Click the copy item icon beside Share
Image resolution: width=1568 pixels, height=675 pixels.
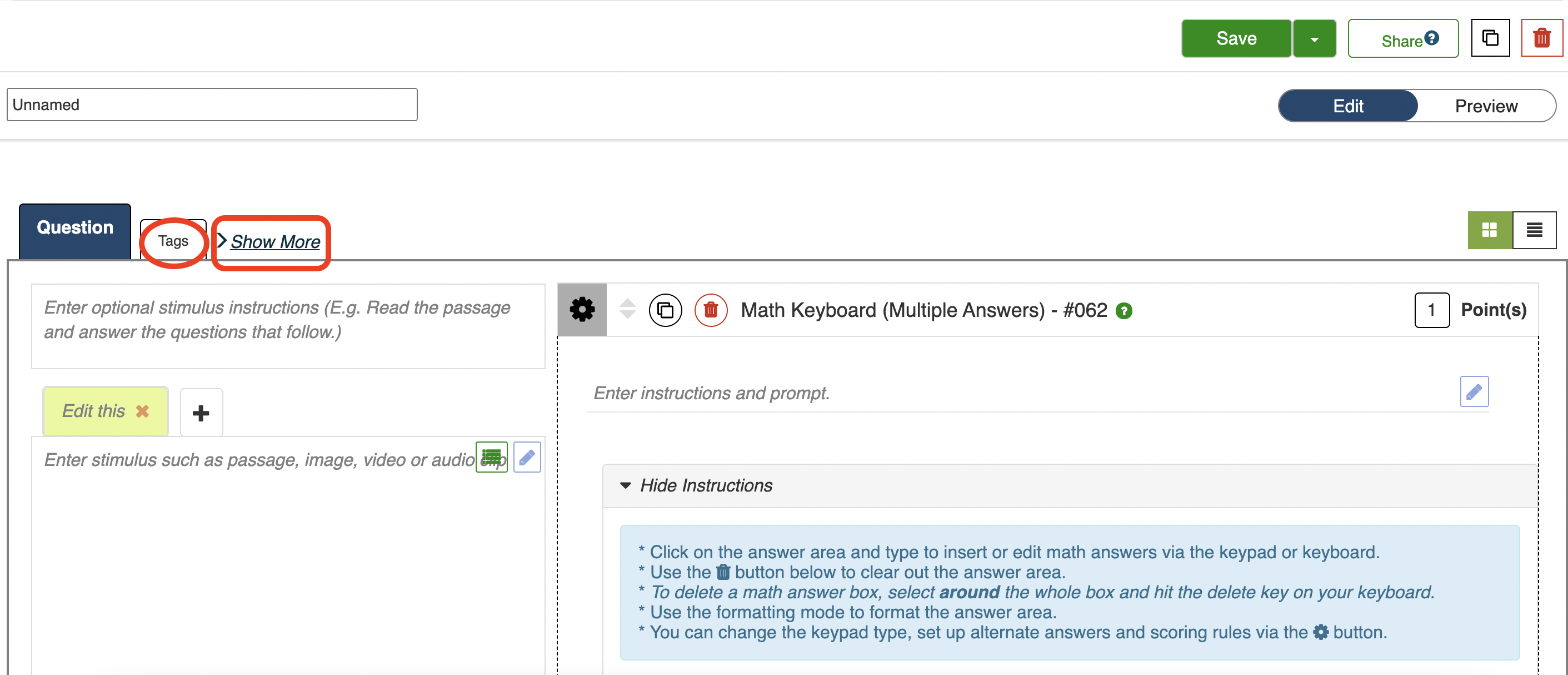[x=1490, y=38]
